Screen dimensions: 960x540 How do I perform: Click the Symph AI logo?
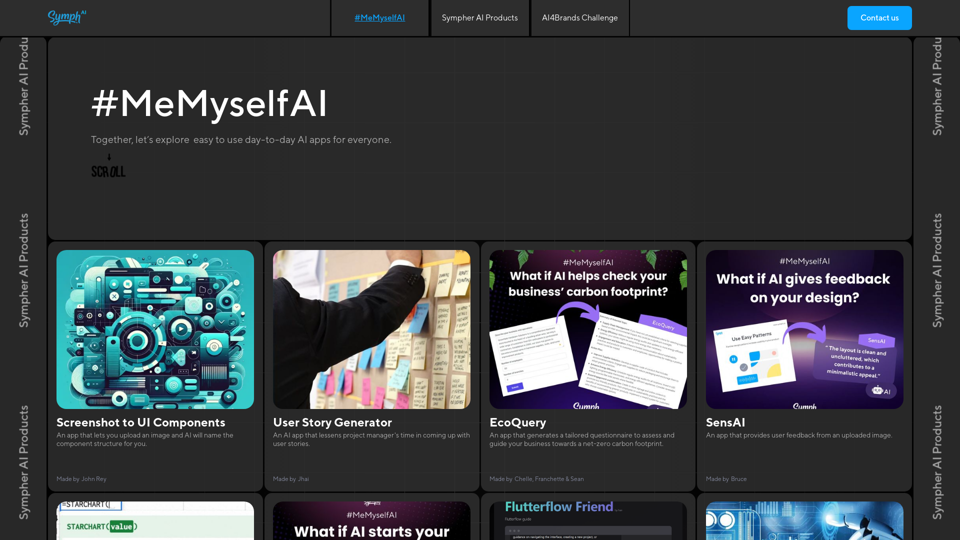tap(67, 17)
